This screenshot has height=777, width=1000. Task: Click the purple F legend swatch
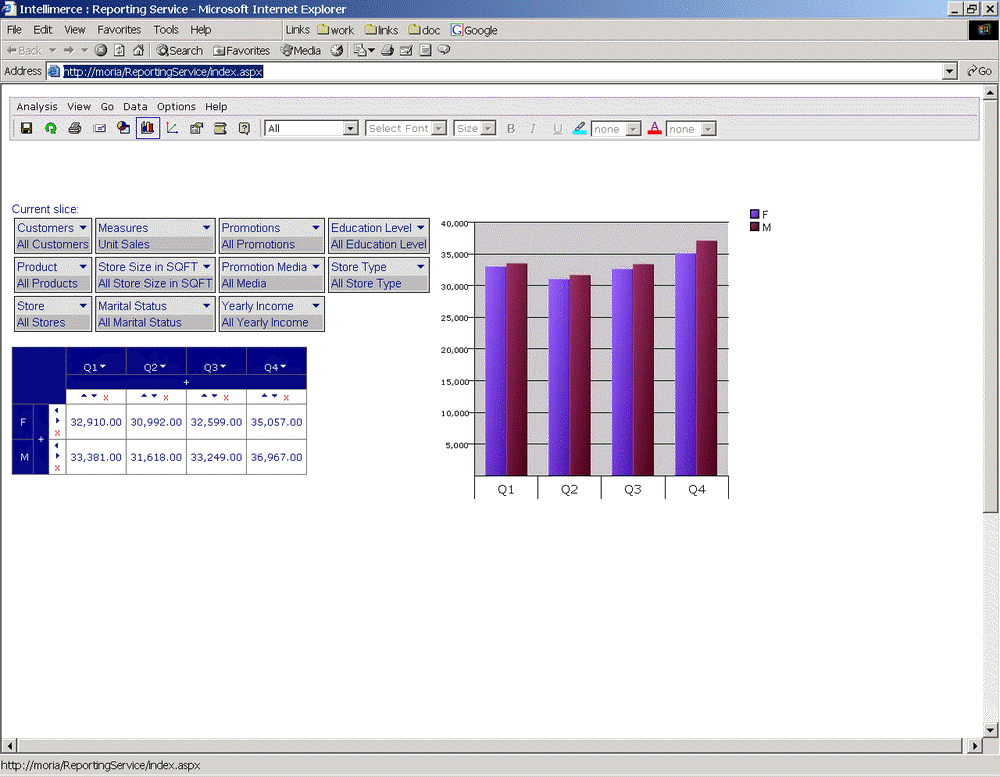tap(754, 214)
